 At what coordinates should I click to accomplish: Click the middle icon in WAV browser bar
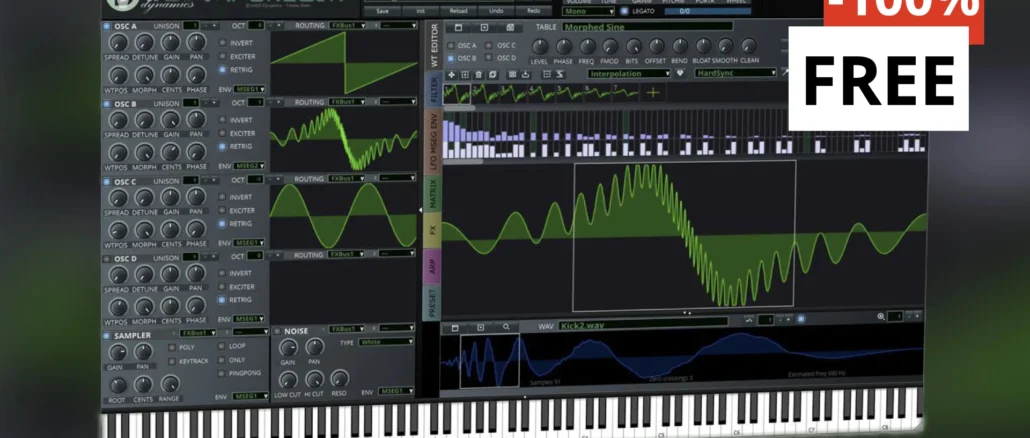click(x=480, y=326)
